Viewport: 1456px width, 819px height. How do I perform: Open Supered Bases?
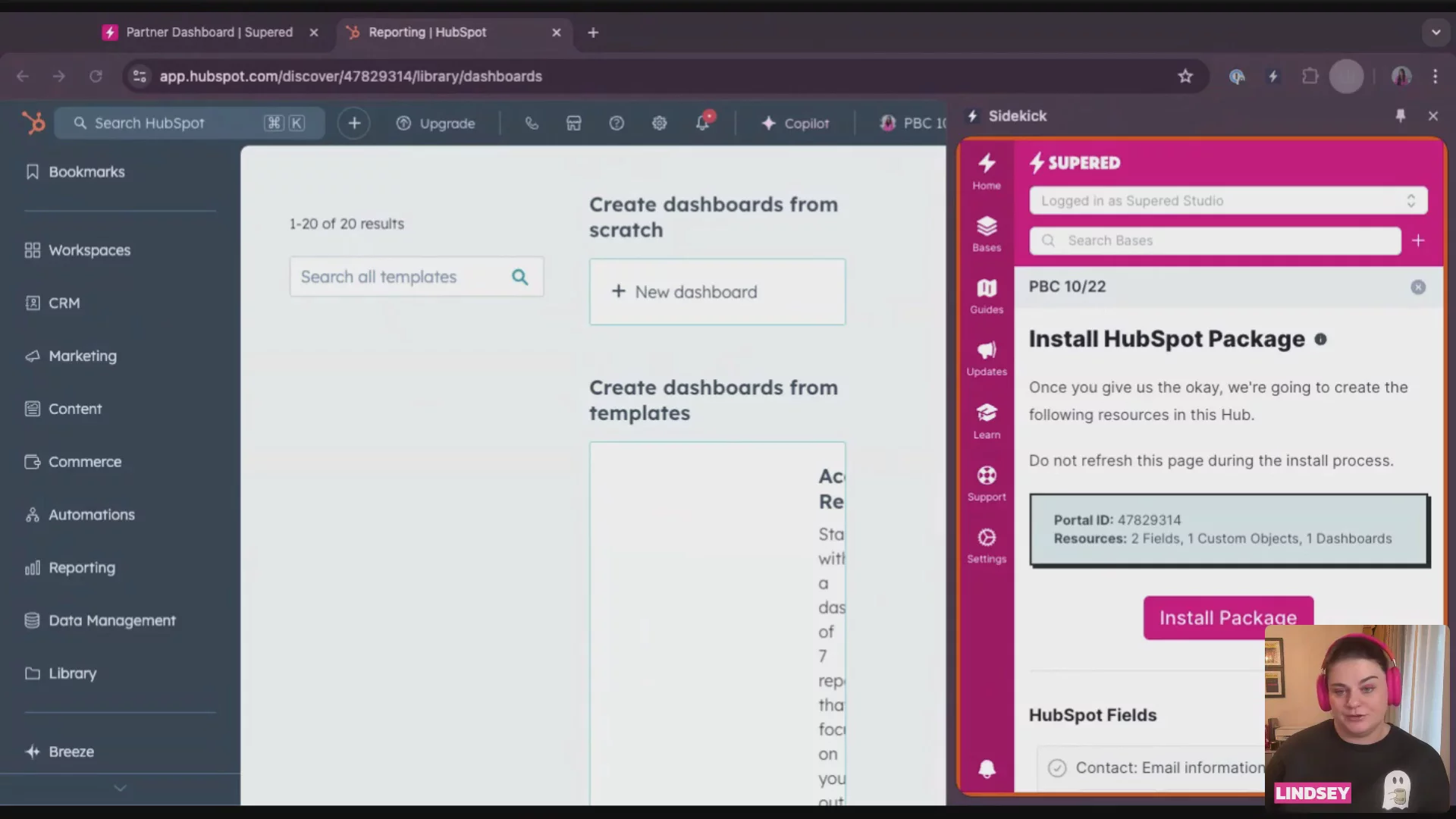click(987, 234)
